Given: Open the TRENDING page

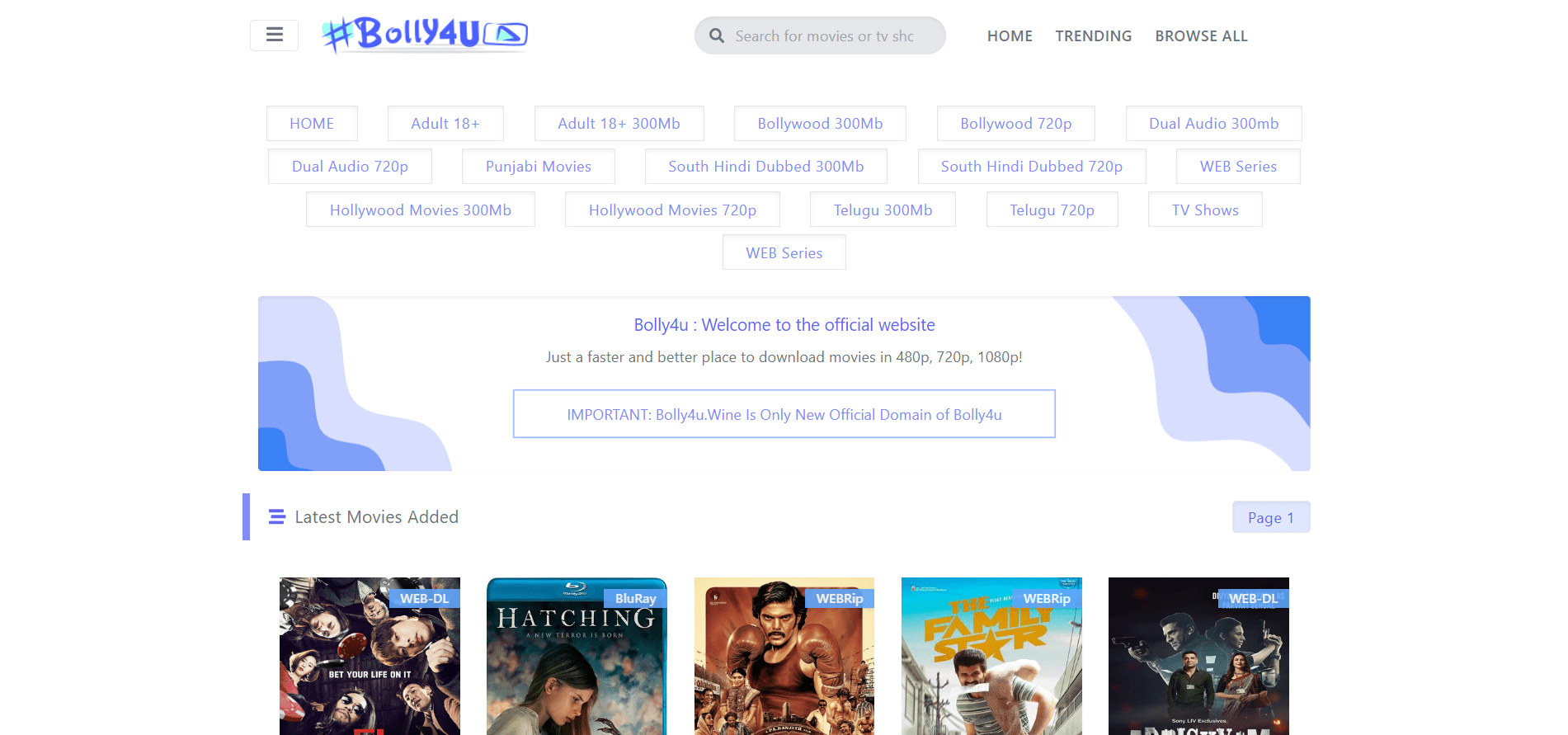Looking at the screenshot, I should click(1093, 36).
